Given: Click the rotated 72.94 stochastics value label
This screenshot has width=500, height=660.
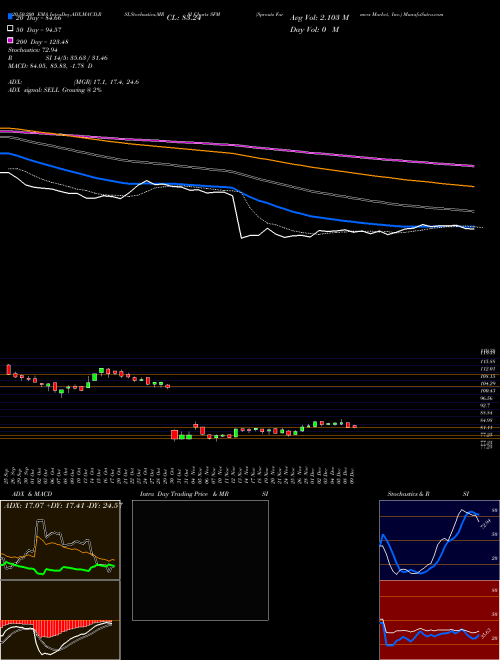Looking at the screenshot, I should click(x=484, y=524).
